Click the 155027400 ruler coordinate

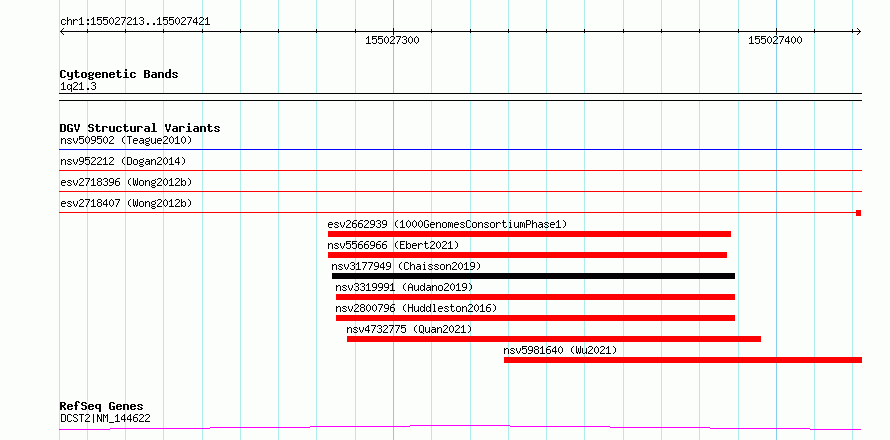tap(775, 40)
